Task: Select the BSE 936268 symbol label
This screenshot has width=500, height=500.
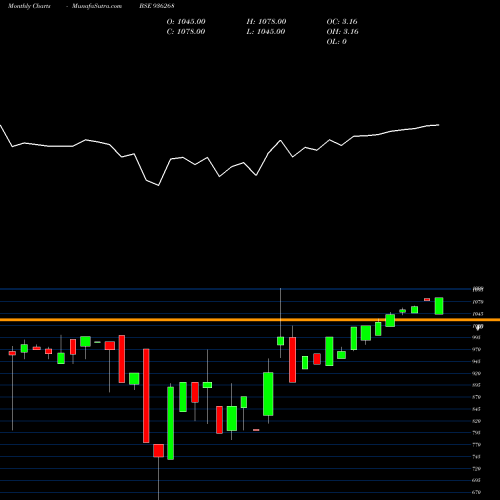Action: [x=157, y=6]
